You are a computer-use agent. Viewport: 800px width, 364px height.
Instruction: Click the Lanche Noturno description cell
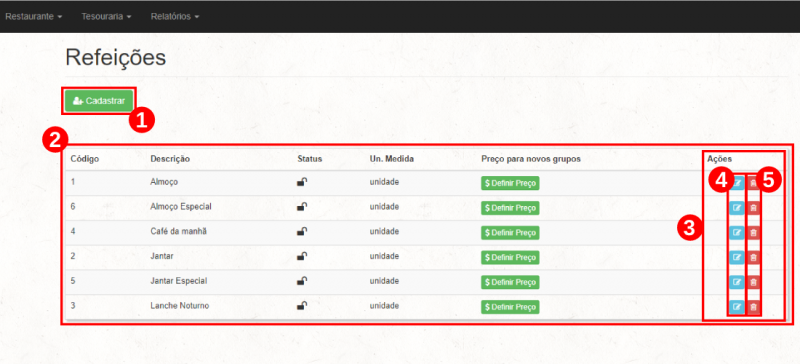click(x=180, y=305)
